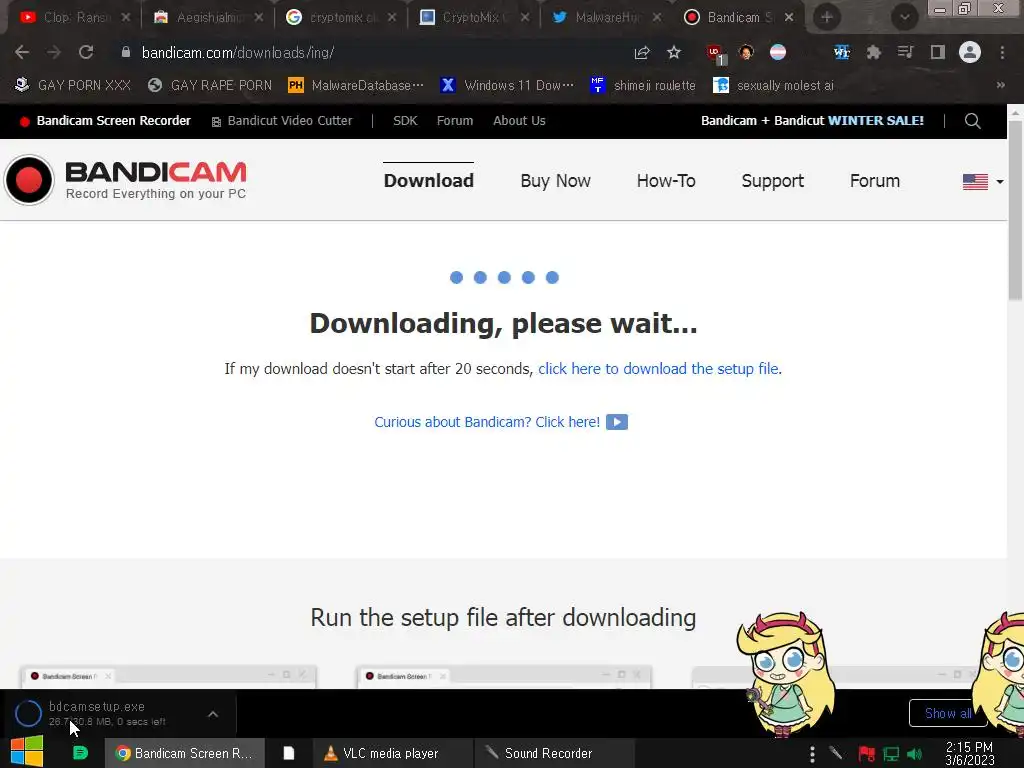Switch to the cryptomix Google search tab
The height and width of the screenshot is (768, 1024).
(340, 18)
